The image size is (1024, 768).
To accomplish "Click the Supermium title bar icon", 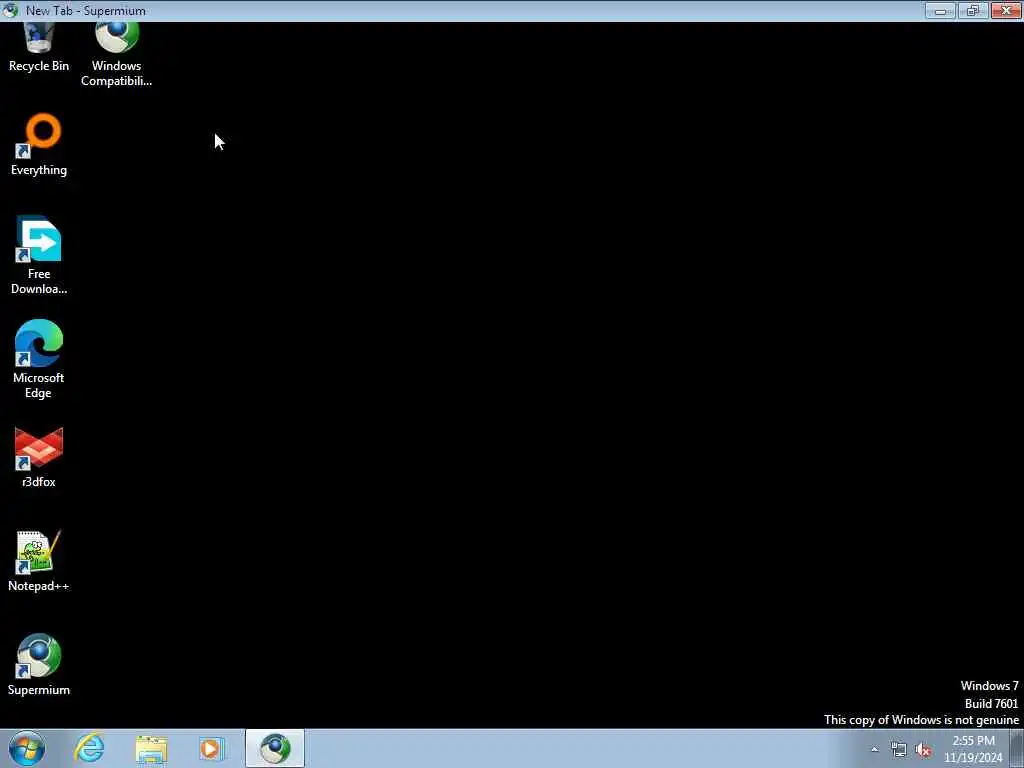I will 10,10.
